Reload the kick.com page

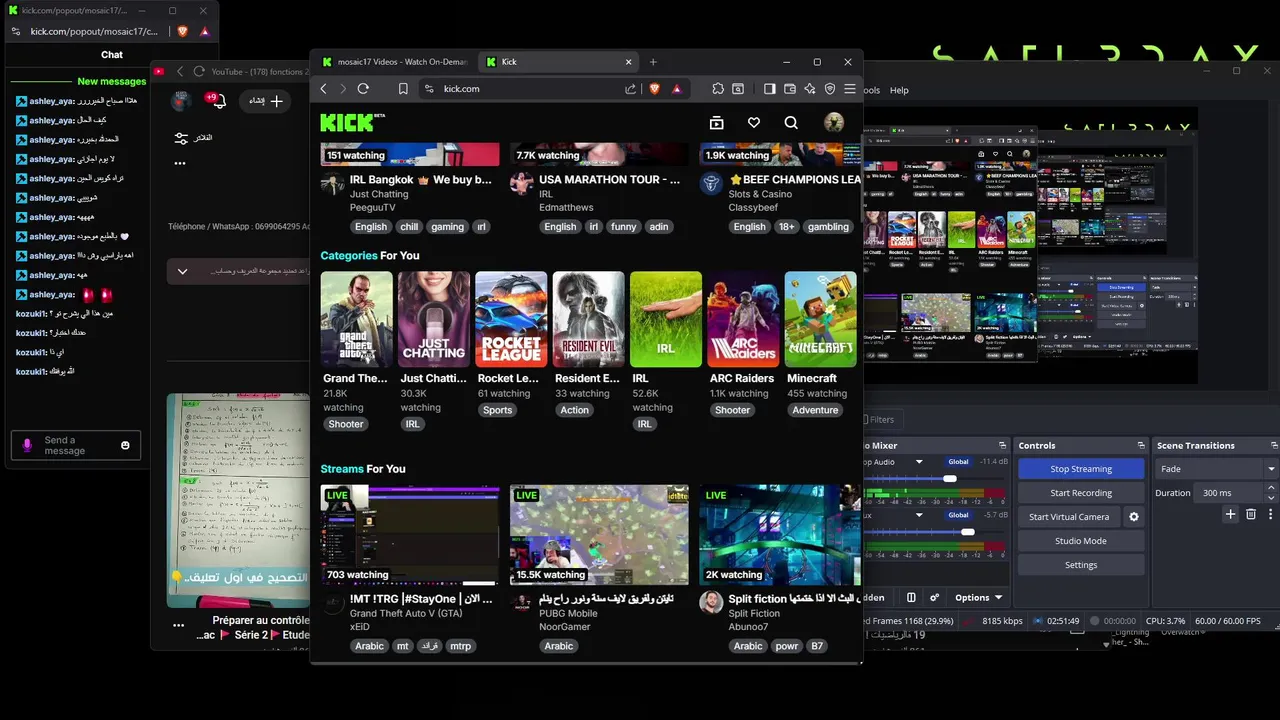coord(363,89)
